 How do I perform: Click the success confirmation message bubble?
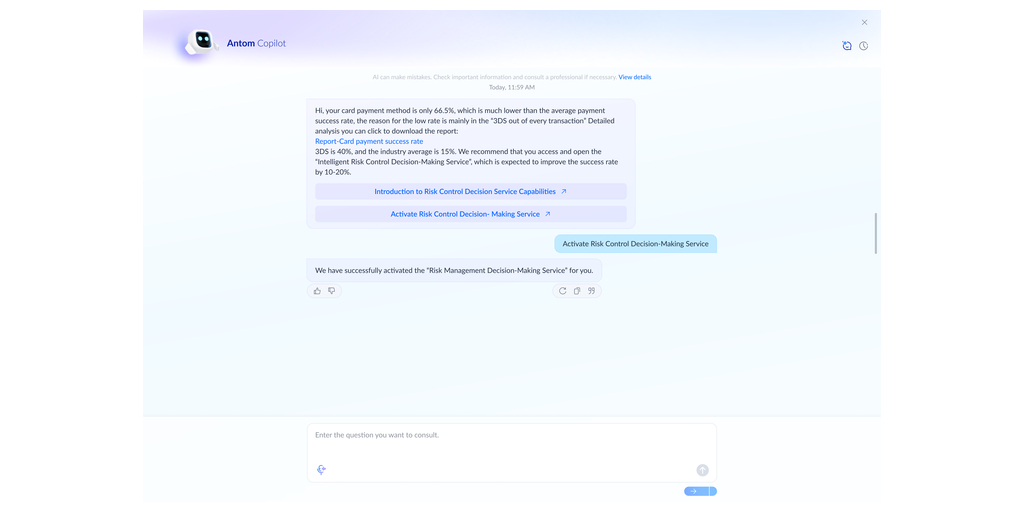[x=454, y=270]
